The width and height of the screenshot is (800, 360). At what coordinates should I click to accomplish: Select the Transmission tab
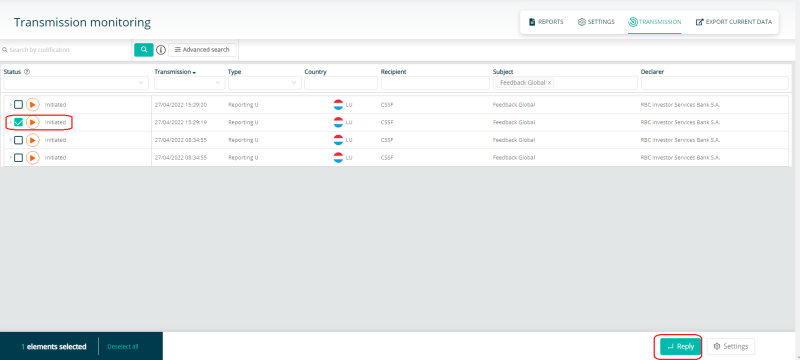tap(655, 22)
